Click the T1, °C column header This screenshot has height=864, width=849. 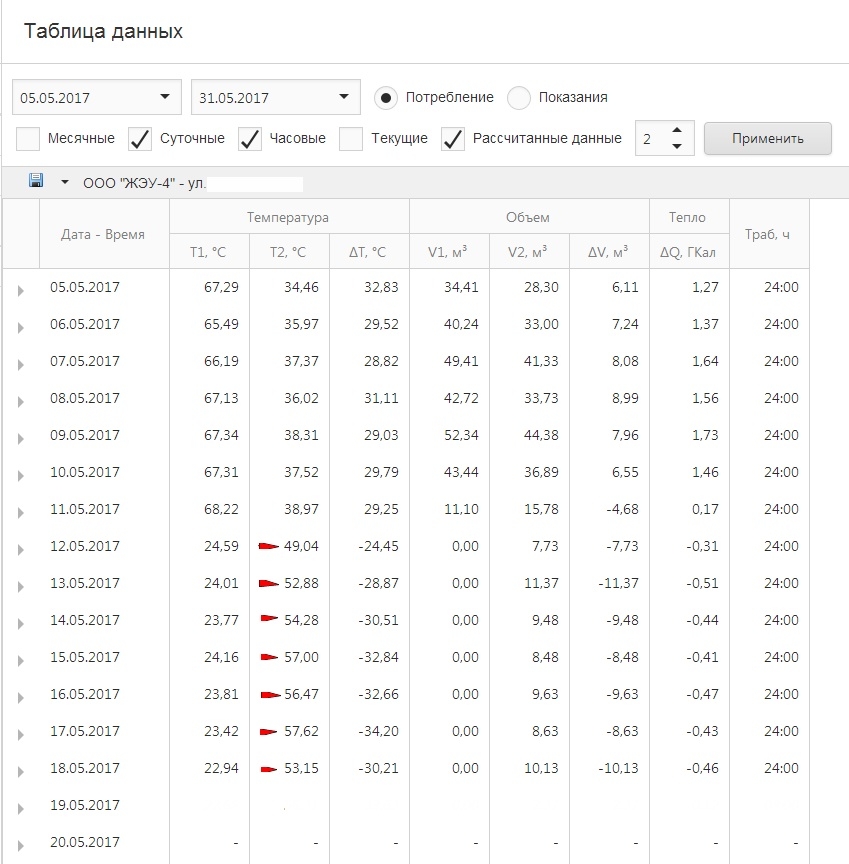click(x=209, y=252)
